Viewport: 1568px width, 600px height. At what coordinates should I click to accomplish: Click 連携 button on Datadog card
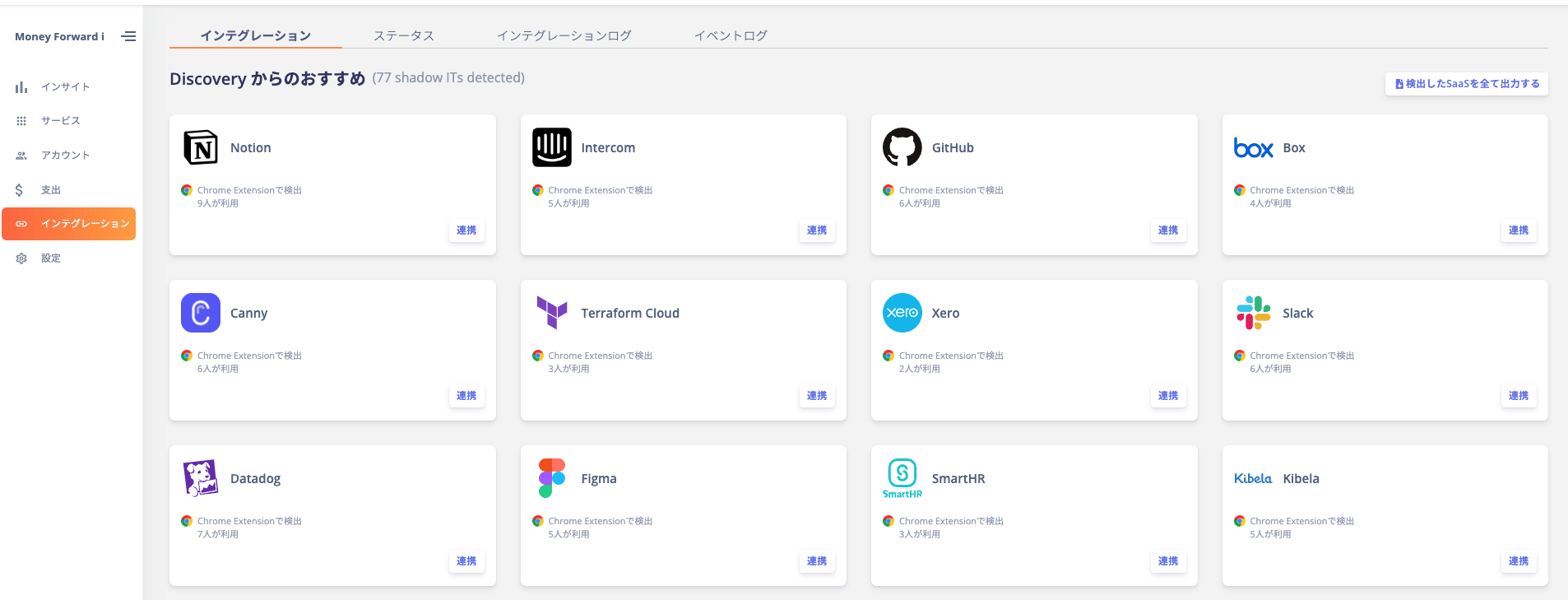click(466, 561)
